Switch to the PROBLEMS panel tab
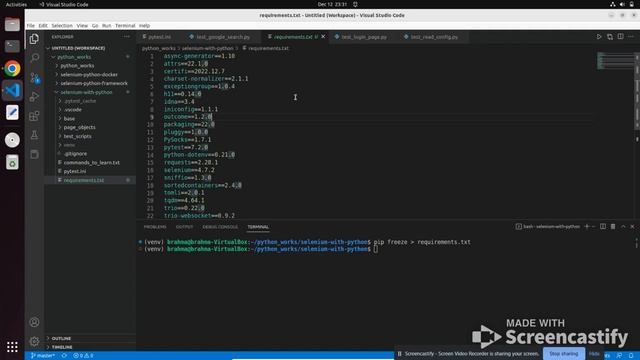 155,227
